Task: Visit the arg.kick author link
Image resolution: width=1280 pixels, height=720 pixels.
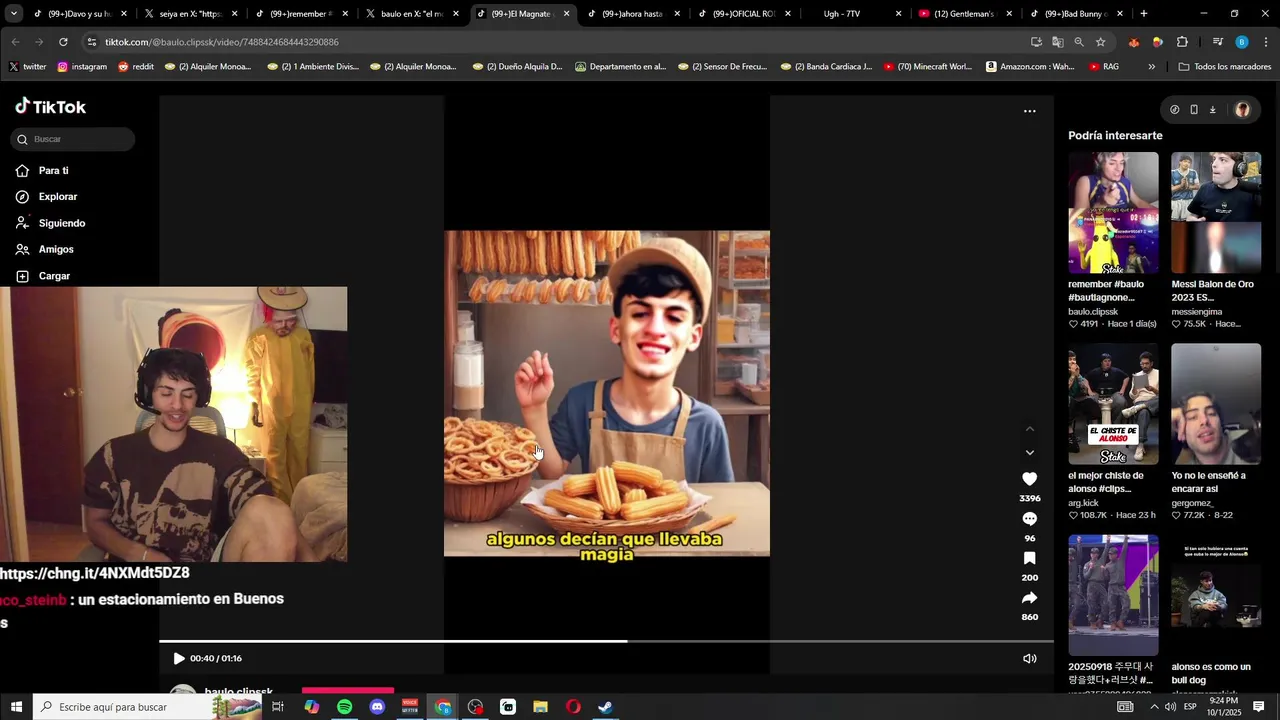Action: tap(1083, 503)
